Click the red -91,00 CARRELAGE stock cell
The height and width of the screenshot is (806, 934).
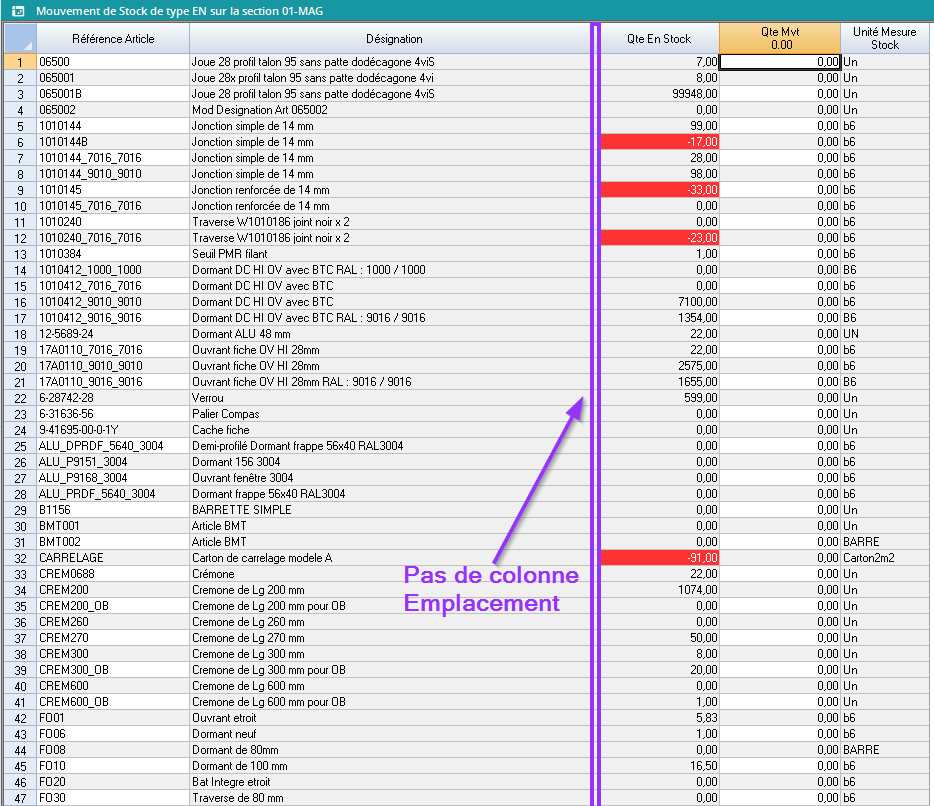pos(658,558)
